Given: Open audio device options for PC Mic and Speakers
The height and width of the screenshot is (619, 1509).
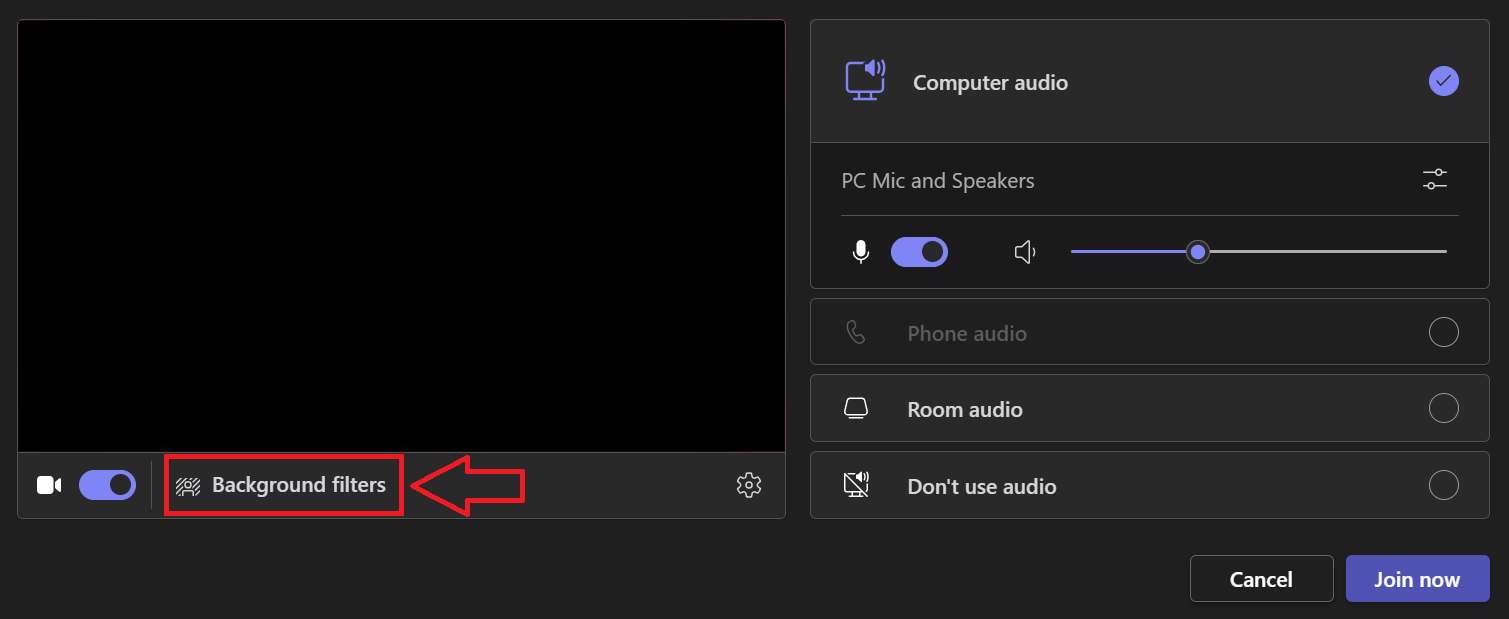Looking at the screenshot, I should tap(1435, 180).
